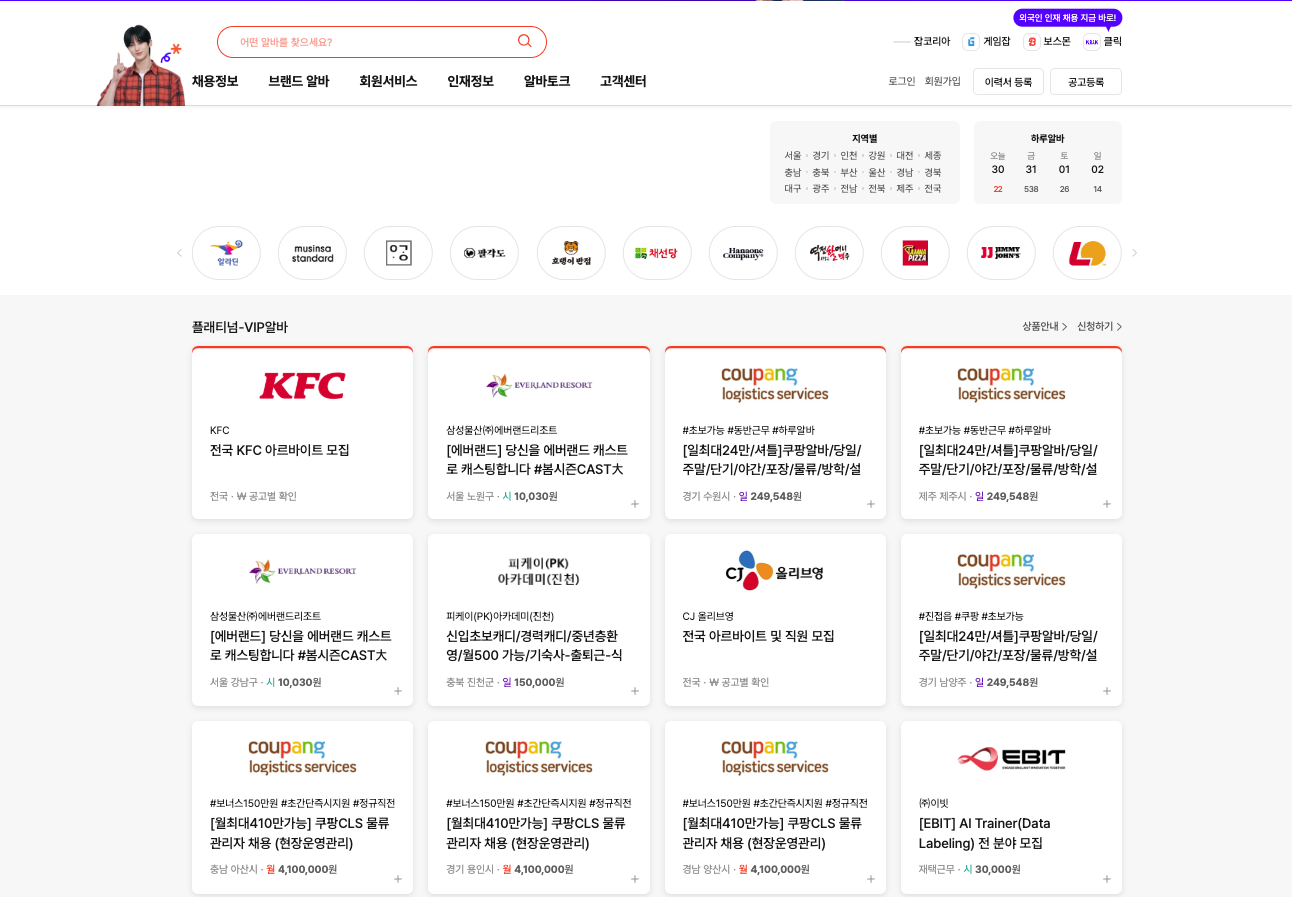The height and width of the screenshot is (897, 1292).
Task: Click the 이력서 등록 button
Action: point(1008,82)
